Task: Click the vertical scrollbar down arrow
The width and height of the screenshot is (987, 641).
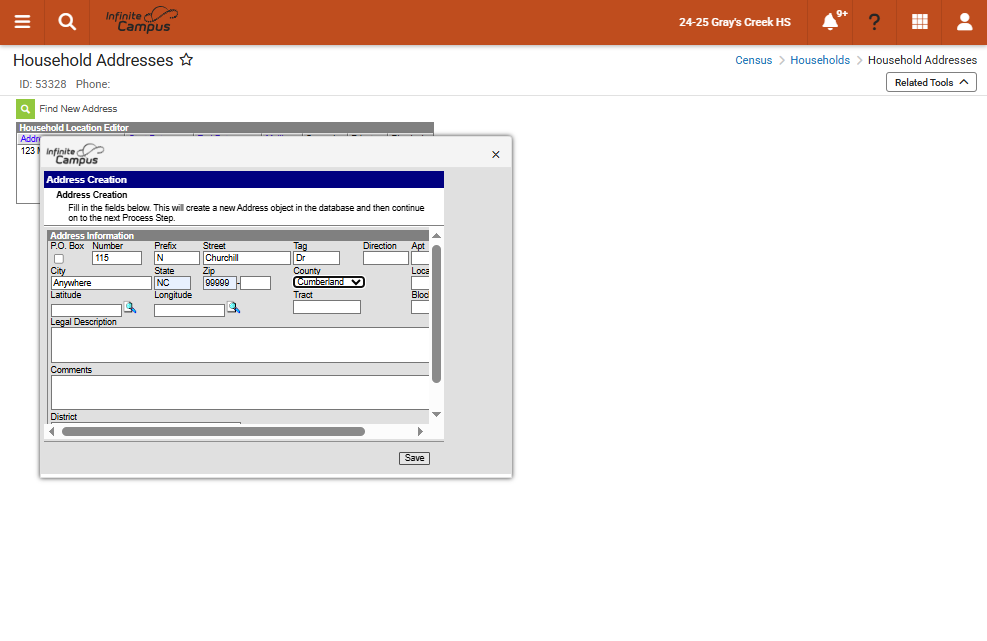Action: click(436, 414)
